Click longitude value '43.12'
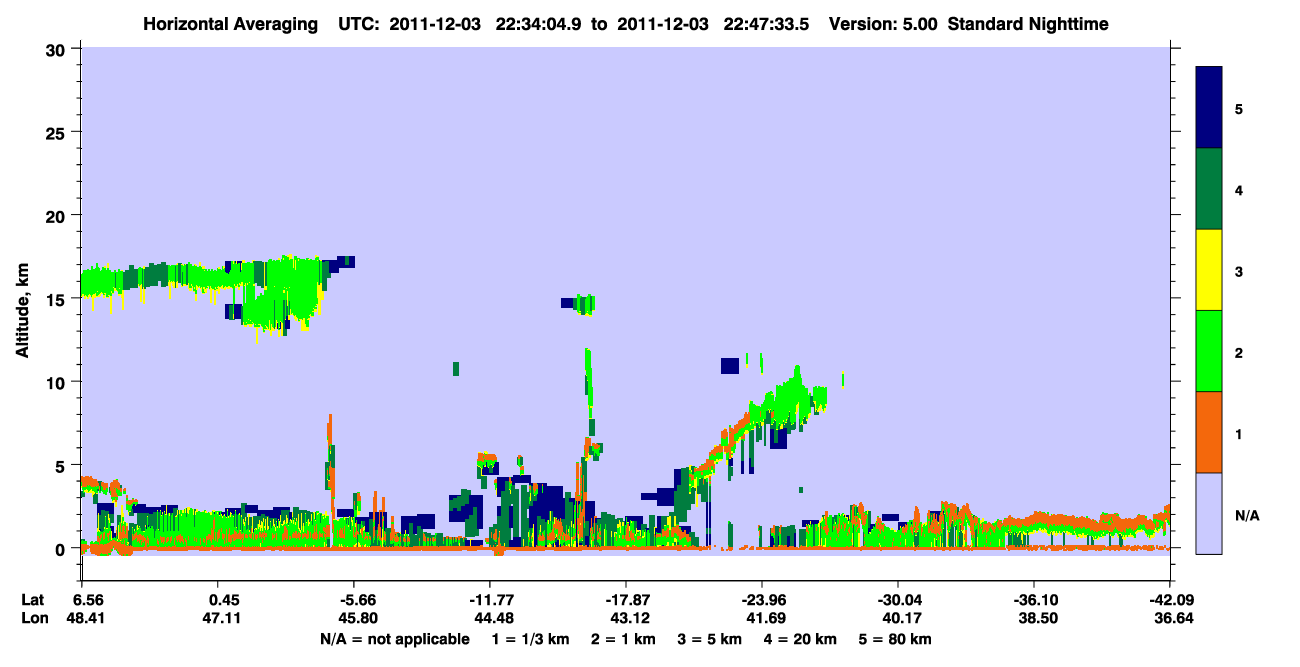This screenshot has width=1300, height=667. [630, 618]
